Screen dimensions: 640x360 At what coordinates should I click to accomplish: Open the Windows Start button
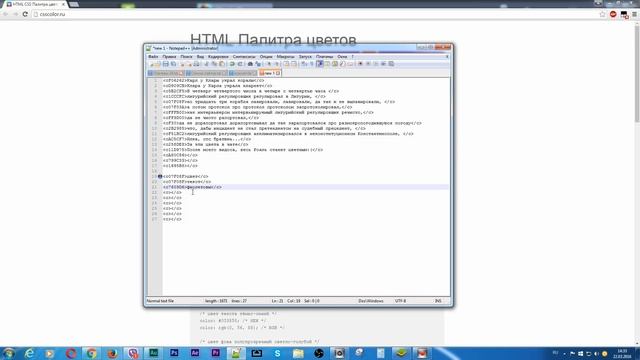tap(8, 353)
